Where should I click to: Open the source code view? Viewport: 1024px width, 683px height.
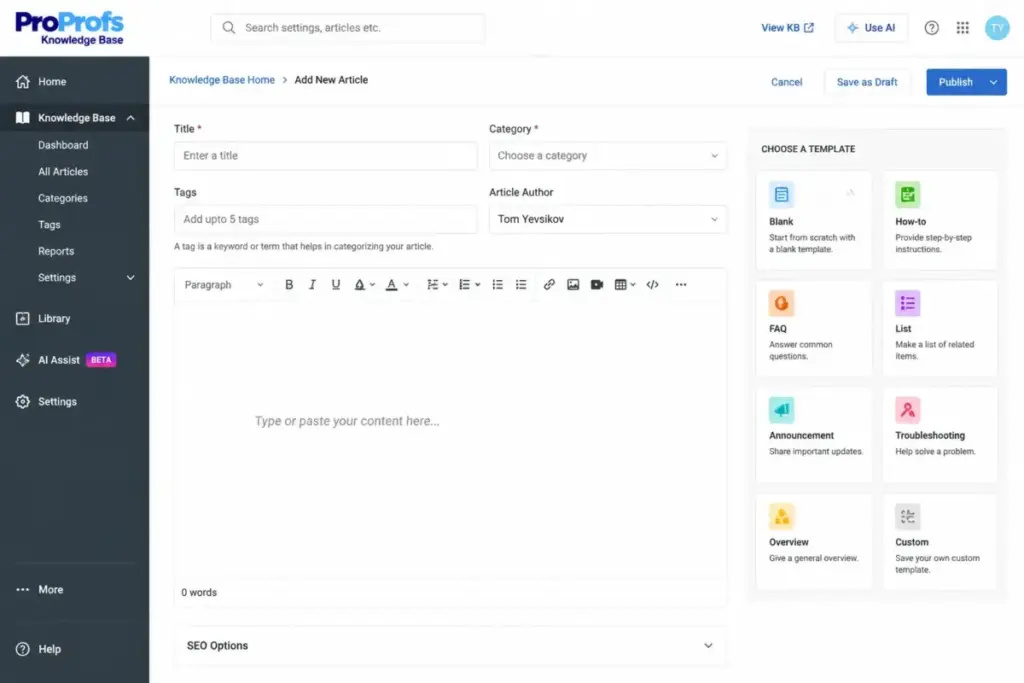click(x=652, y=285)
